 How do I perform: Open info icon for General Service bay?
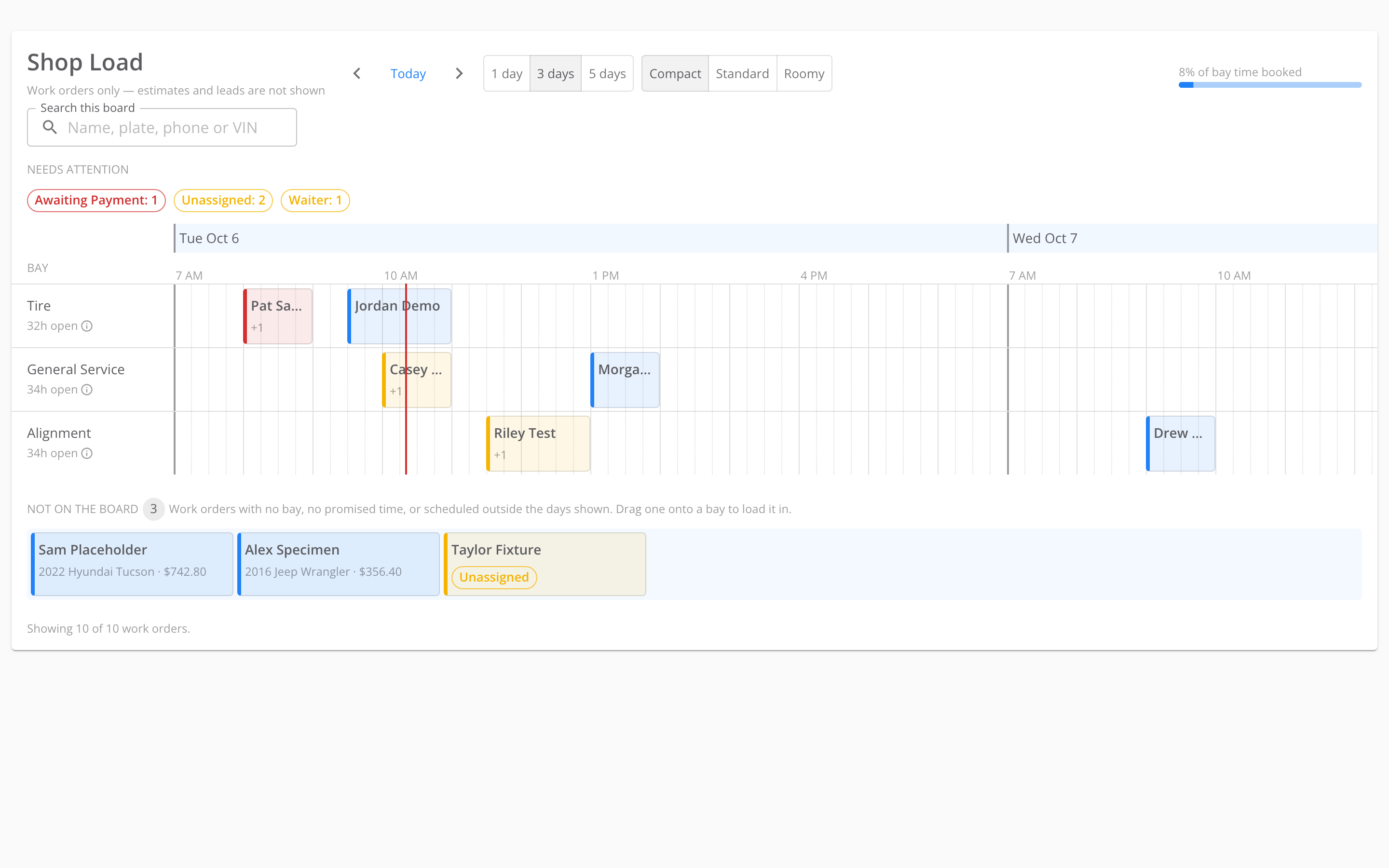(87, 390)
